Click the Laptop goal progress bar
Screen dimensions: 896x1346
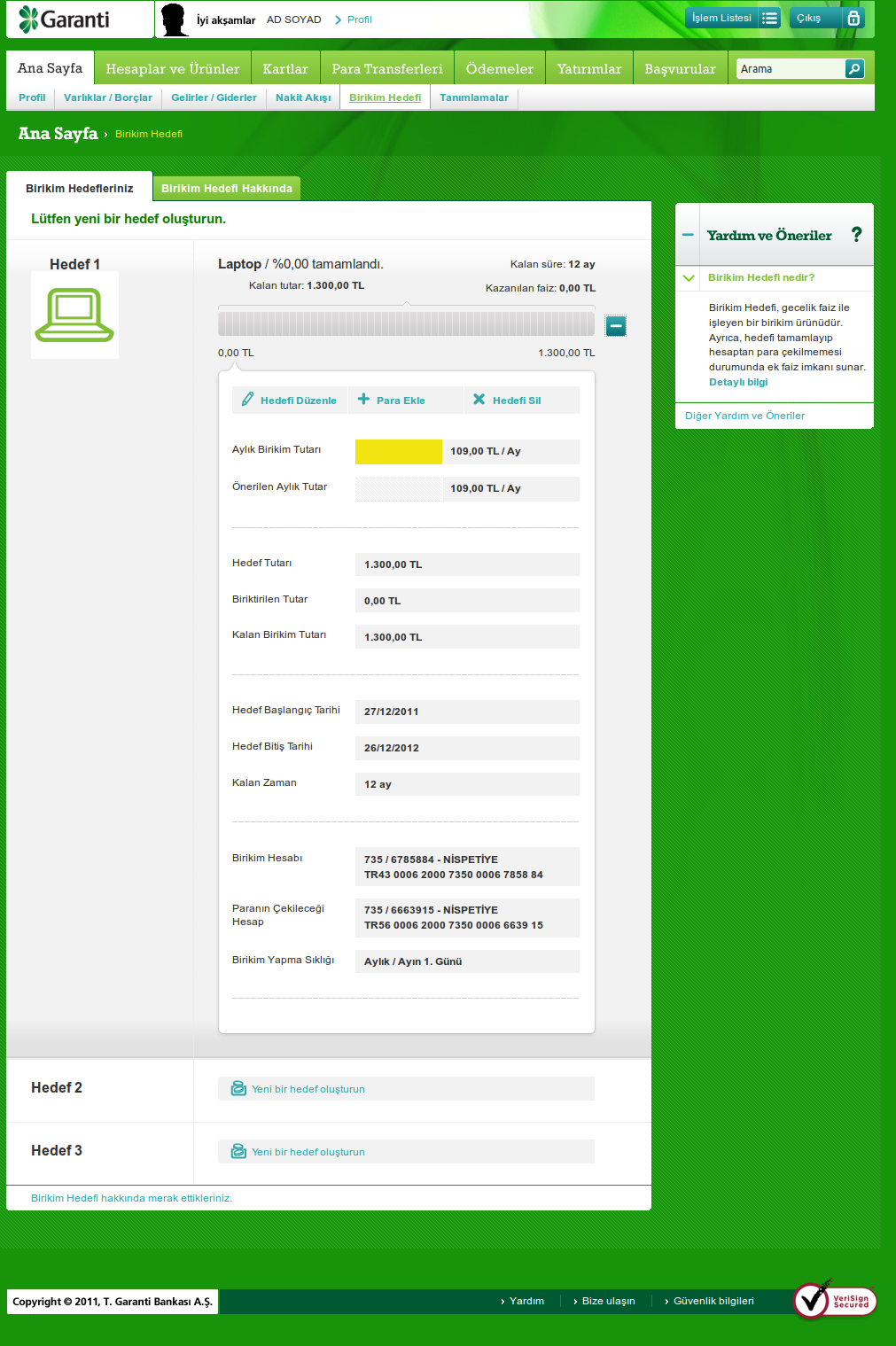click(x=406, y=323)
